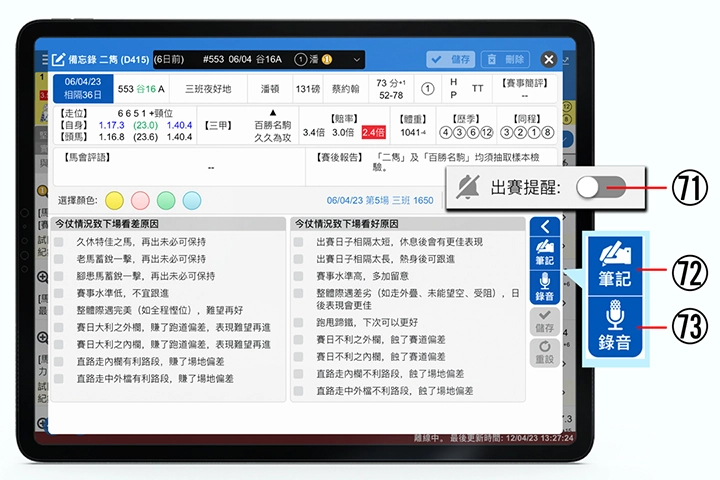This screenshot has width=720, height=480.
Task: Tick 賽事水準高,多加留意
Action: pyautogui.click(x=298, y=276)
